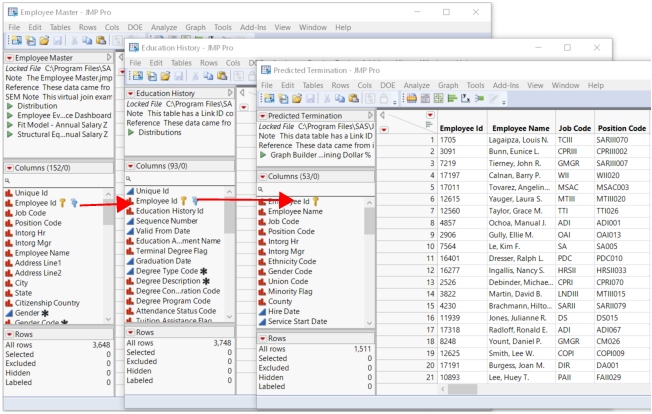Click the link key icon beside Employee Id in Employee Master

click(x=62, y=202)
